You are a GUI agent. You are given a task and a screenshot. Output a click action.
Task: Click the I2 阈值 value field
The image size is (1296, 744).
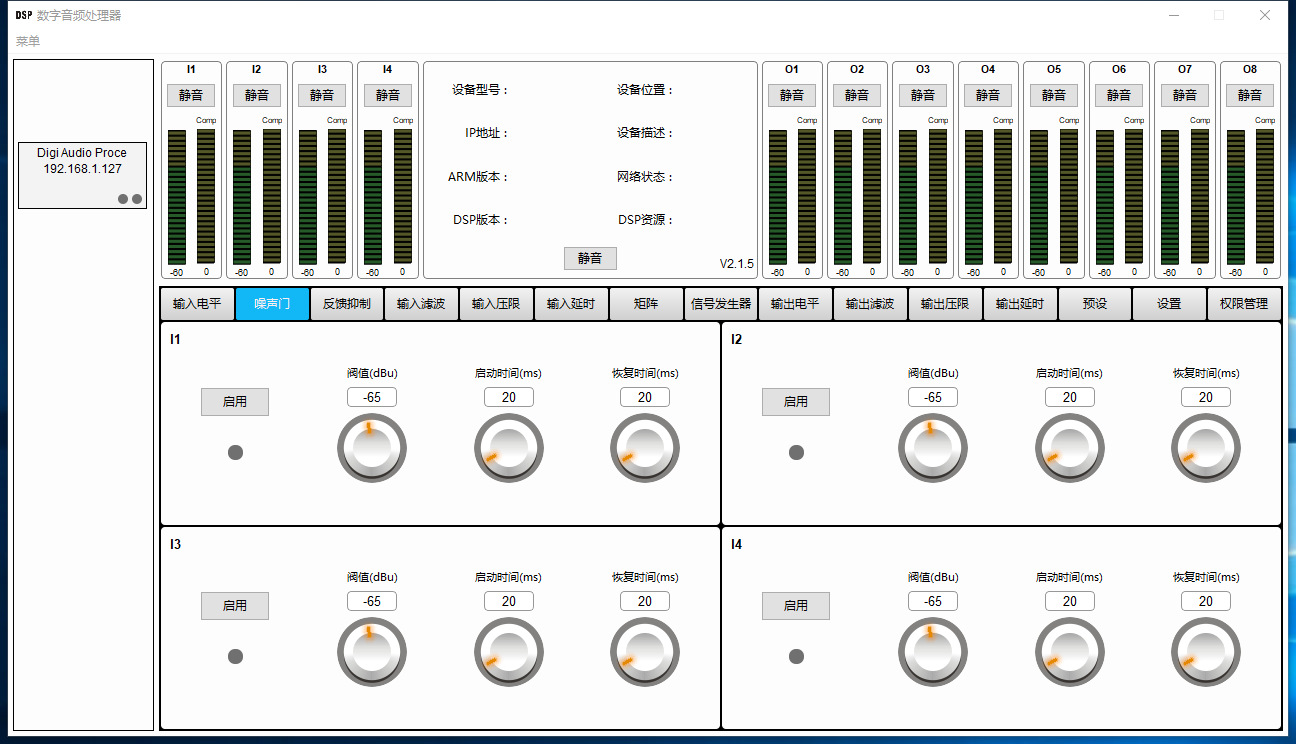pos(933,397)
